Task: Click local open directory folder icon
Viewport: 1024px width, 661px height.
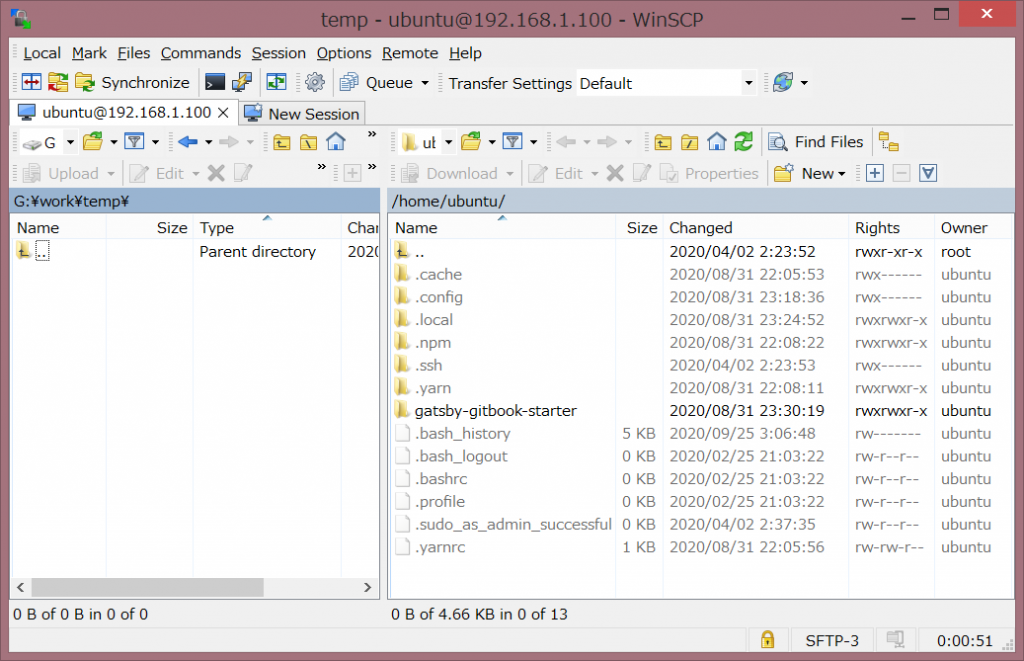Action: click(93, 141)
